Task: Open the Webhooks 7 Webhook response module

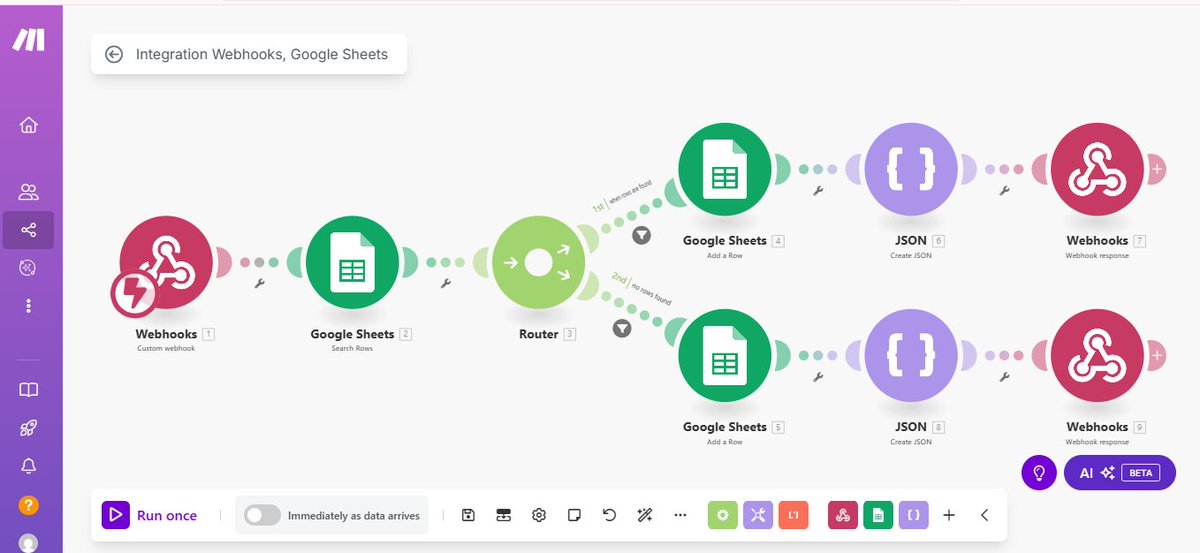Action: pos(1097,170)
